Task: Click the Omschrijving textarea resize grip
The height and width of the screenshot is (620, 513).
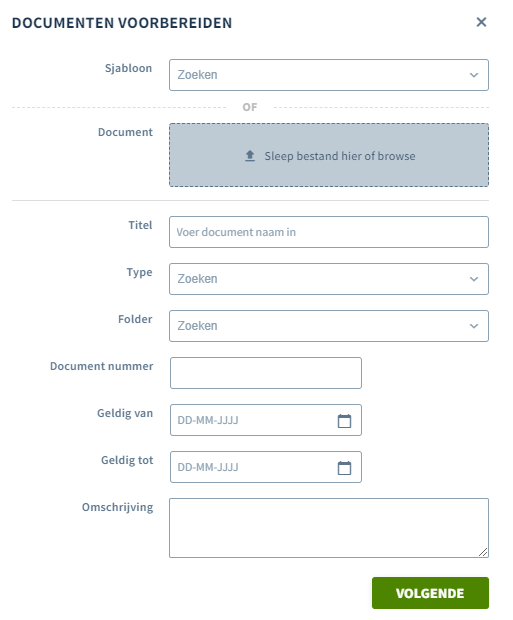Action: 483,552
